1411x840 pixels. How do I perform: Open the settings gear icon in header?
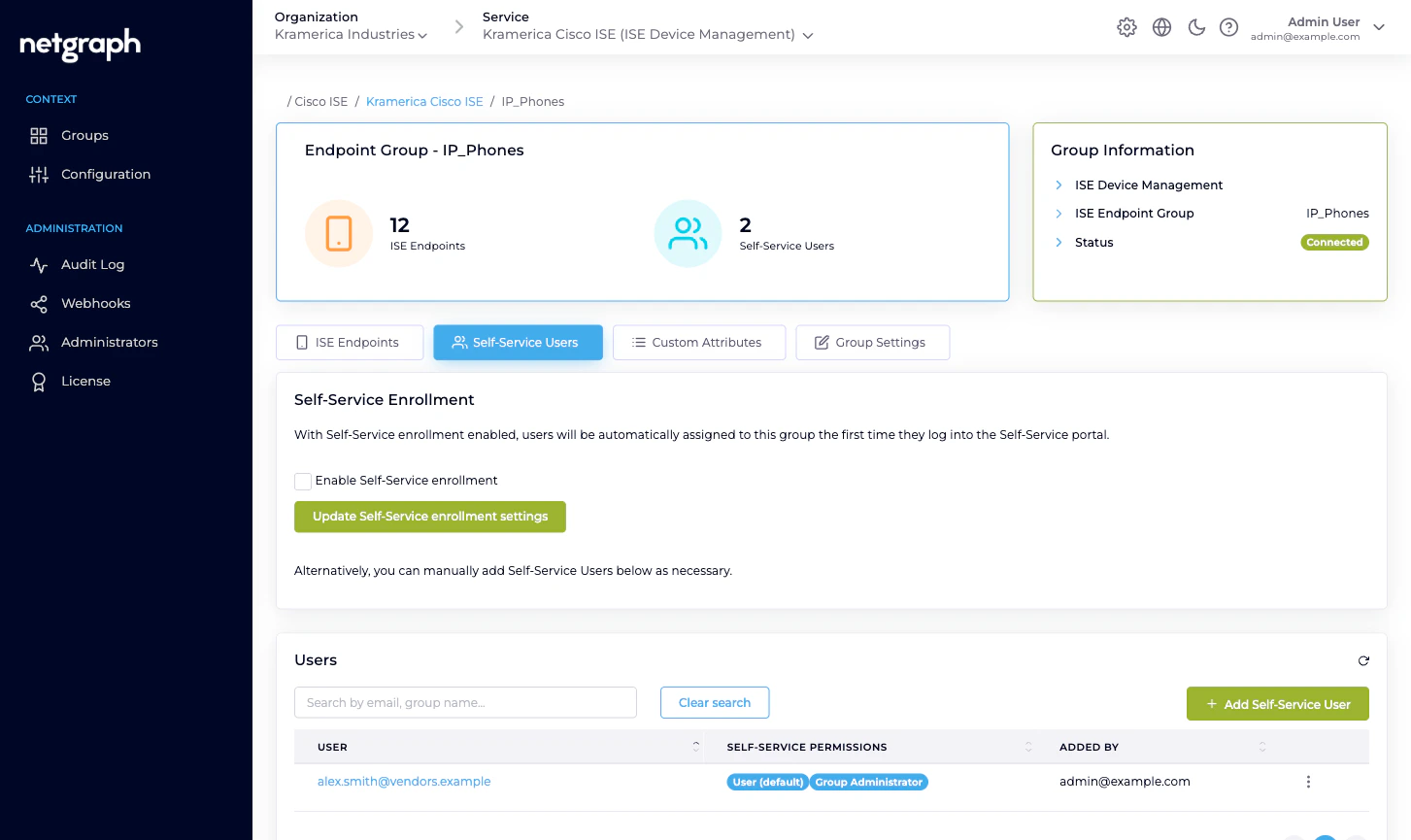[x=1126, y=27]
